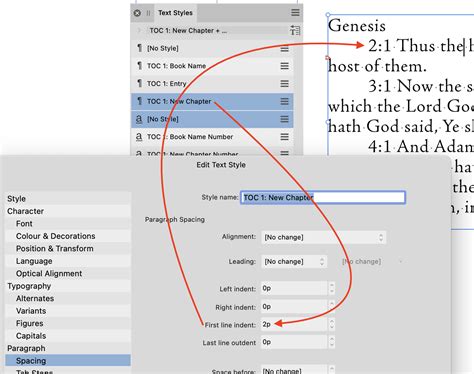474x374 pixels.
Task: Click the First line indent field
Action: pos(294,324)
